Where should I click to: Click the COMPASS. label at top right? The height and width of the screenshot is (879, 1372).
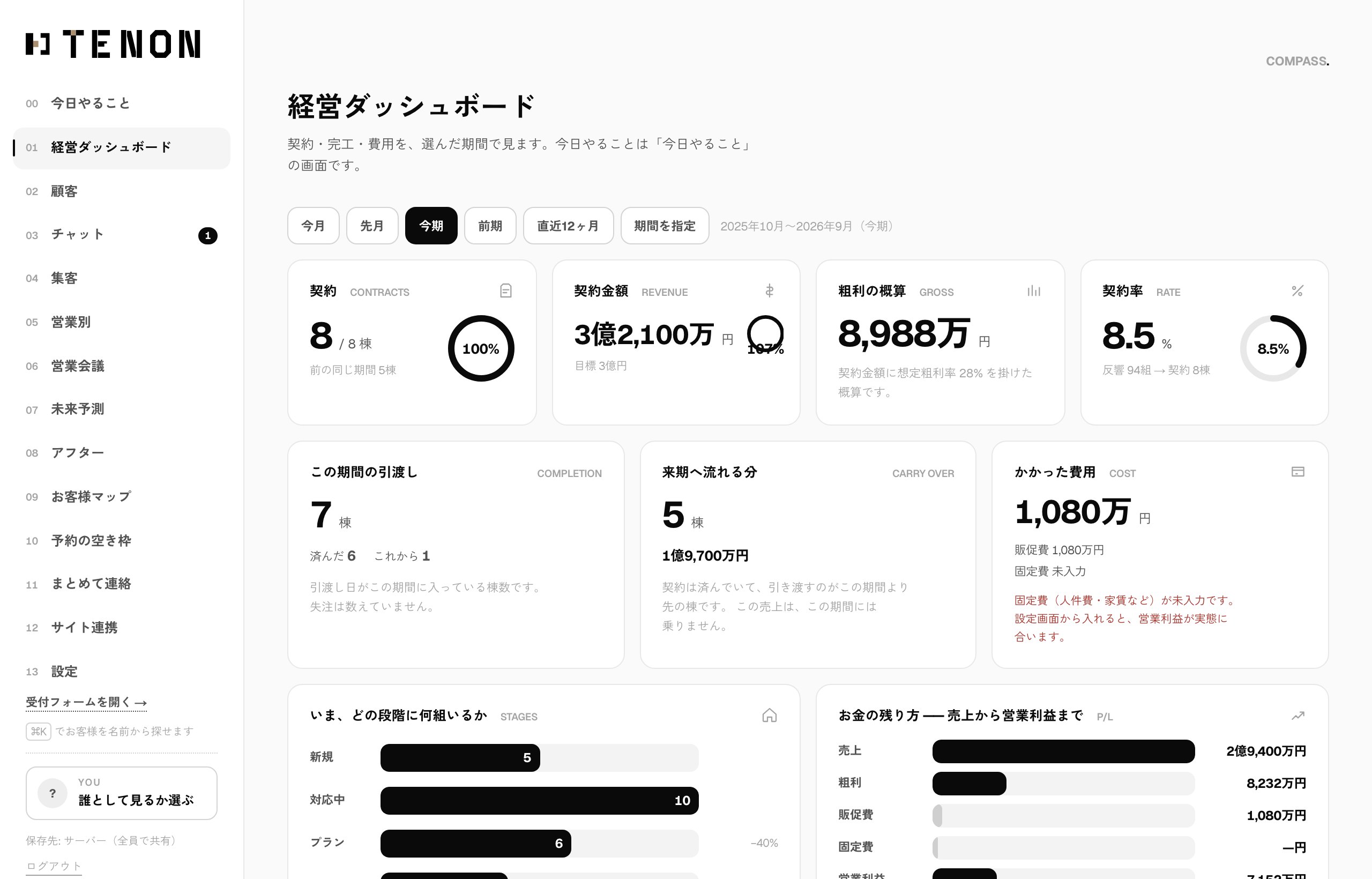pyautogui.click(x=1298, y=61)
